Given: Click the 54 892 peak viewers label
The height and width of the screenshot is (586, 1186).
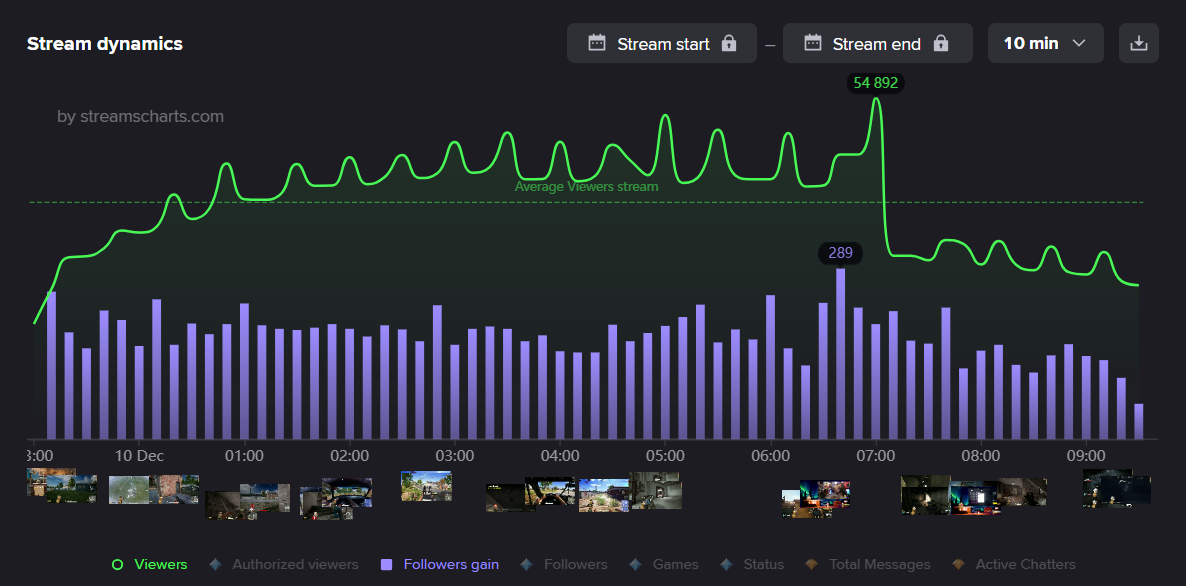Looking at the screenshot, I should click(x=876, y=83).
